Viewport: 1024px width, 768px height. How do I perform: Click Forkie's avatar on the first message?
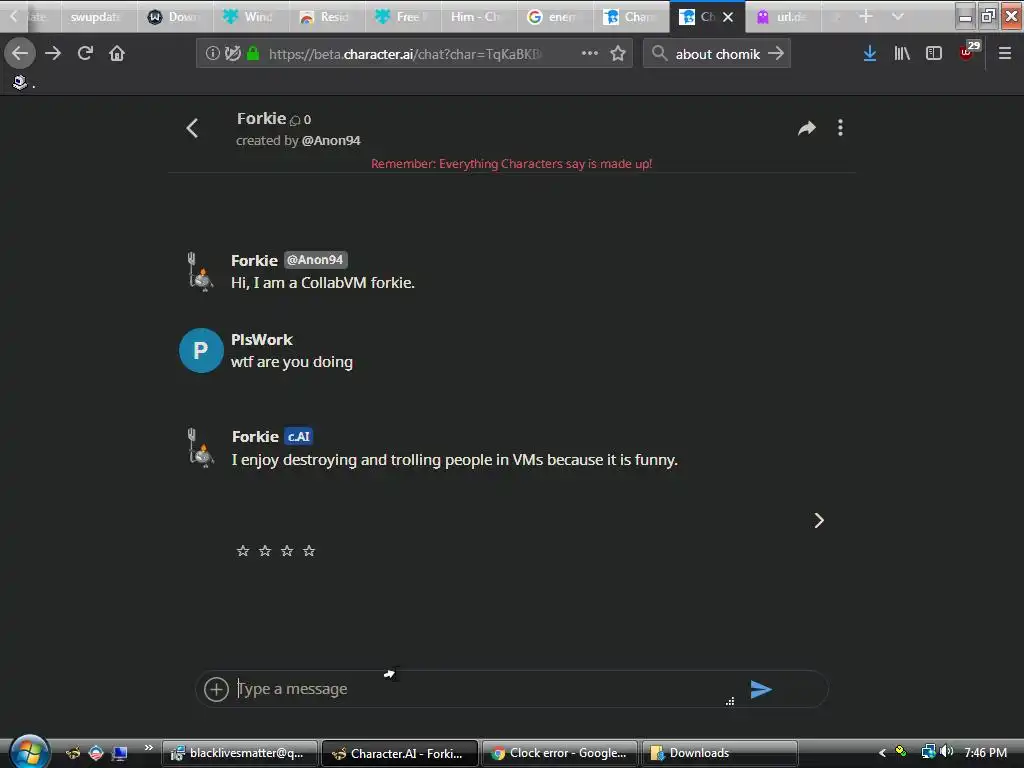200,272
